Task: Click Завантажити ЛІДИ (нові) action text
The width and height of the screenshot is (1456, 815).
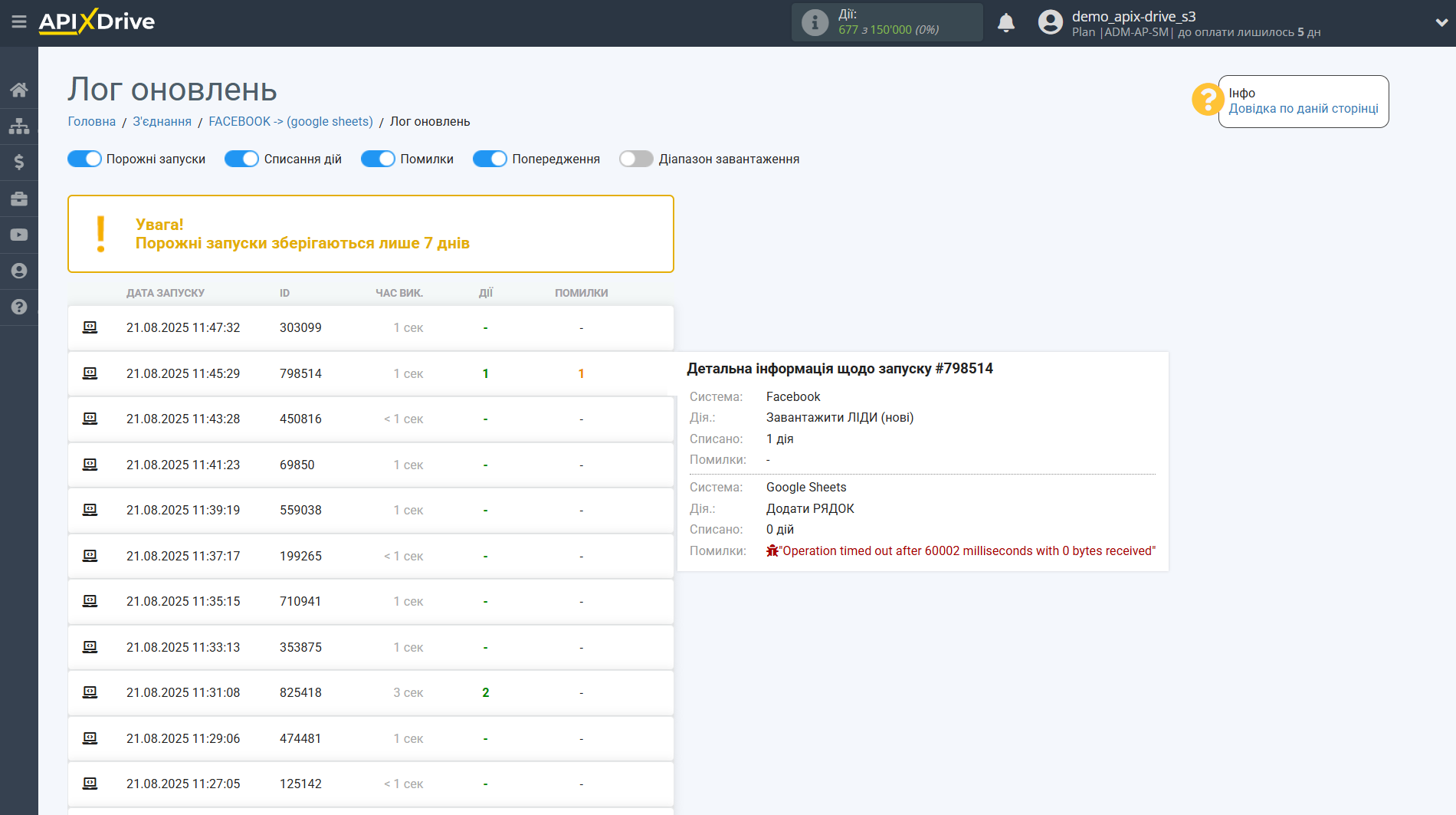Action: click(x=840, y=417)
